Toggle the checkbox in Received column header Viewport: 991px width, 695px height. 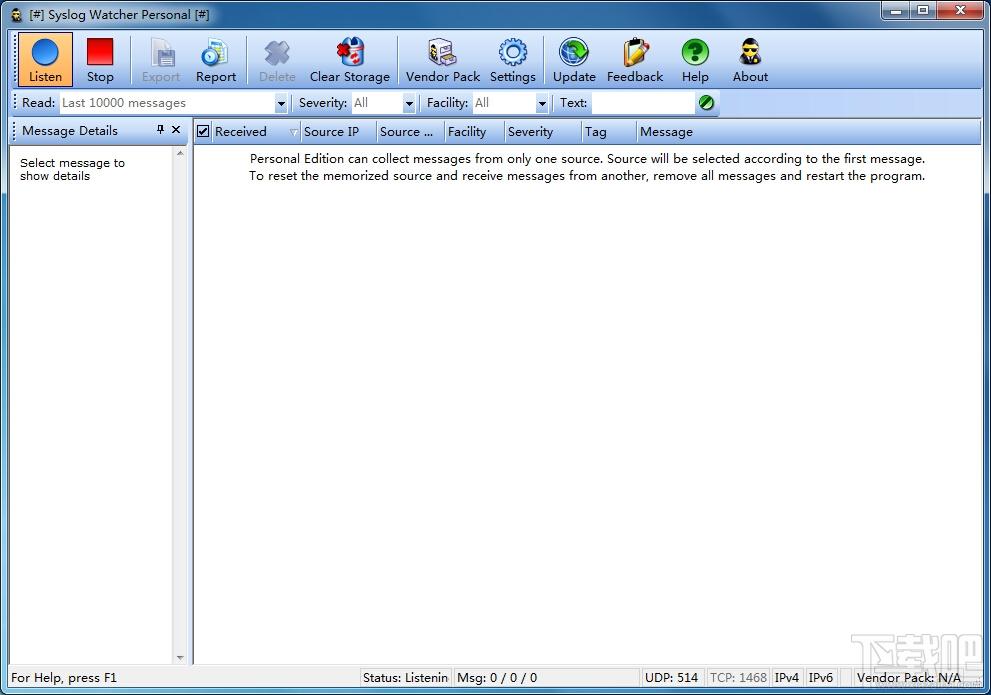click(203, 131)
